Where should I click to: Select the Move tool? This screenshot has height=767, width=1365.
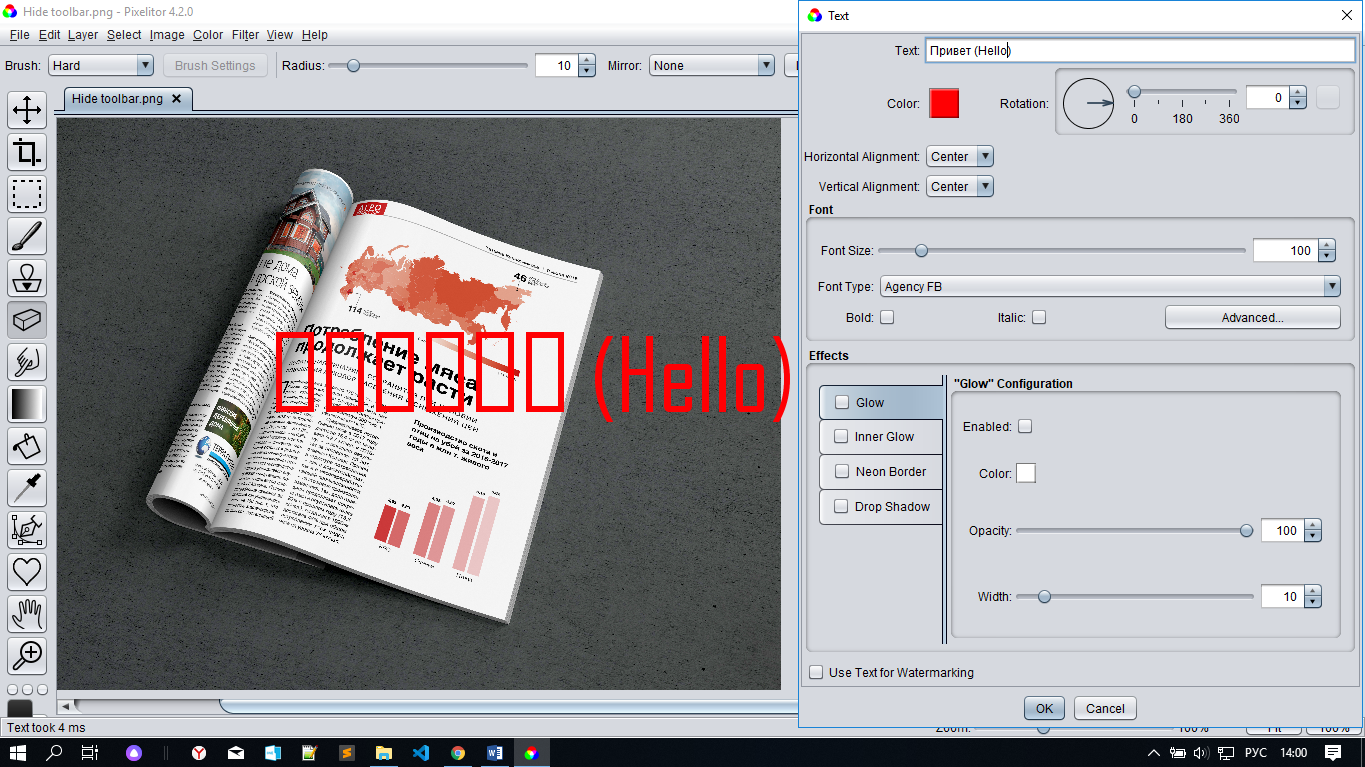(x=27, y=110)
